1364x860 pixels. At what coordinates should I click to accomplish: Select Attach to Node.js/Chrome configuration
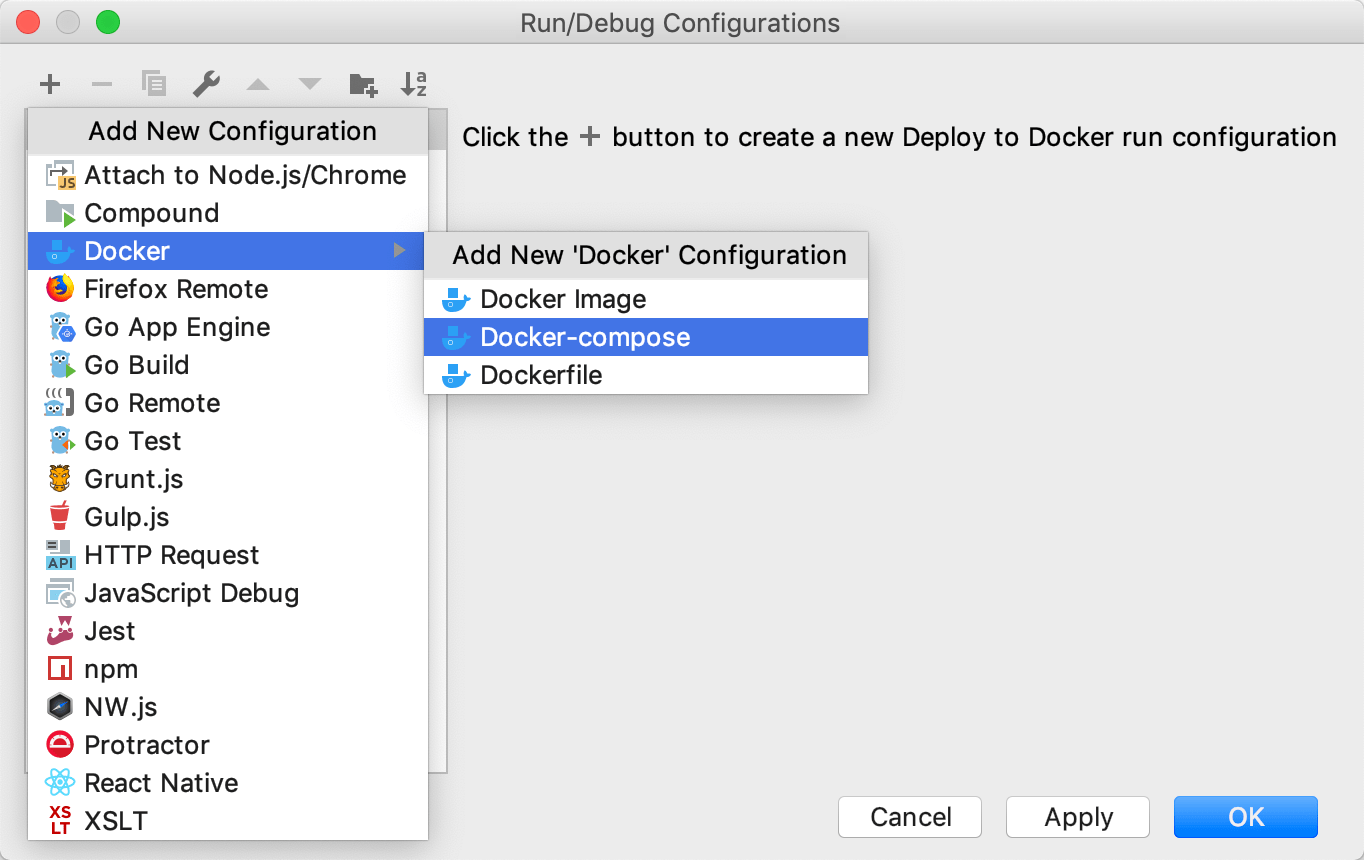click(x=245, y=175)
